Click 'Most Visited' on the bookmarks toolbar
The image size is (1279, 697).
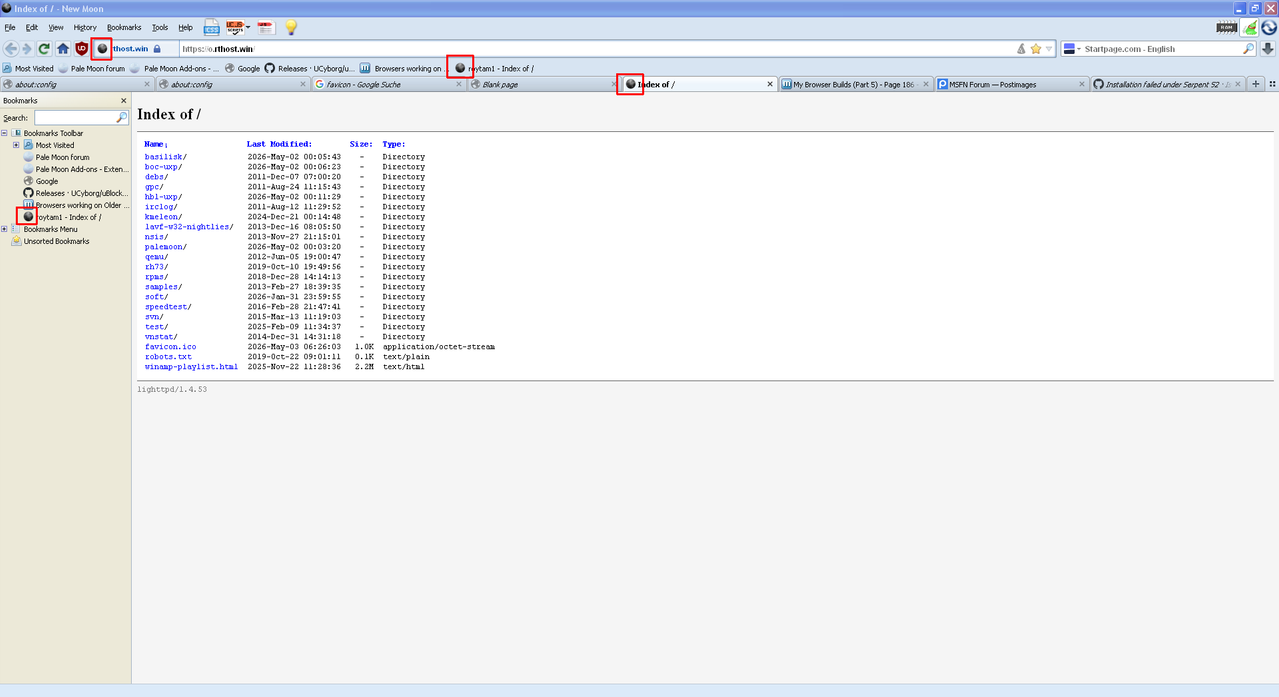pos(28,68)
